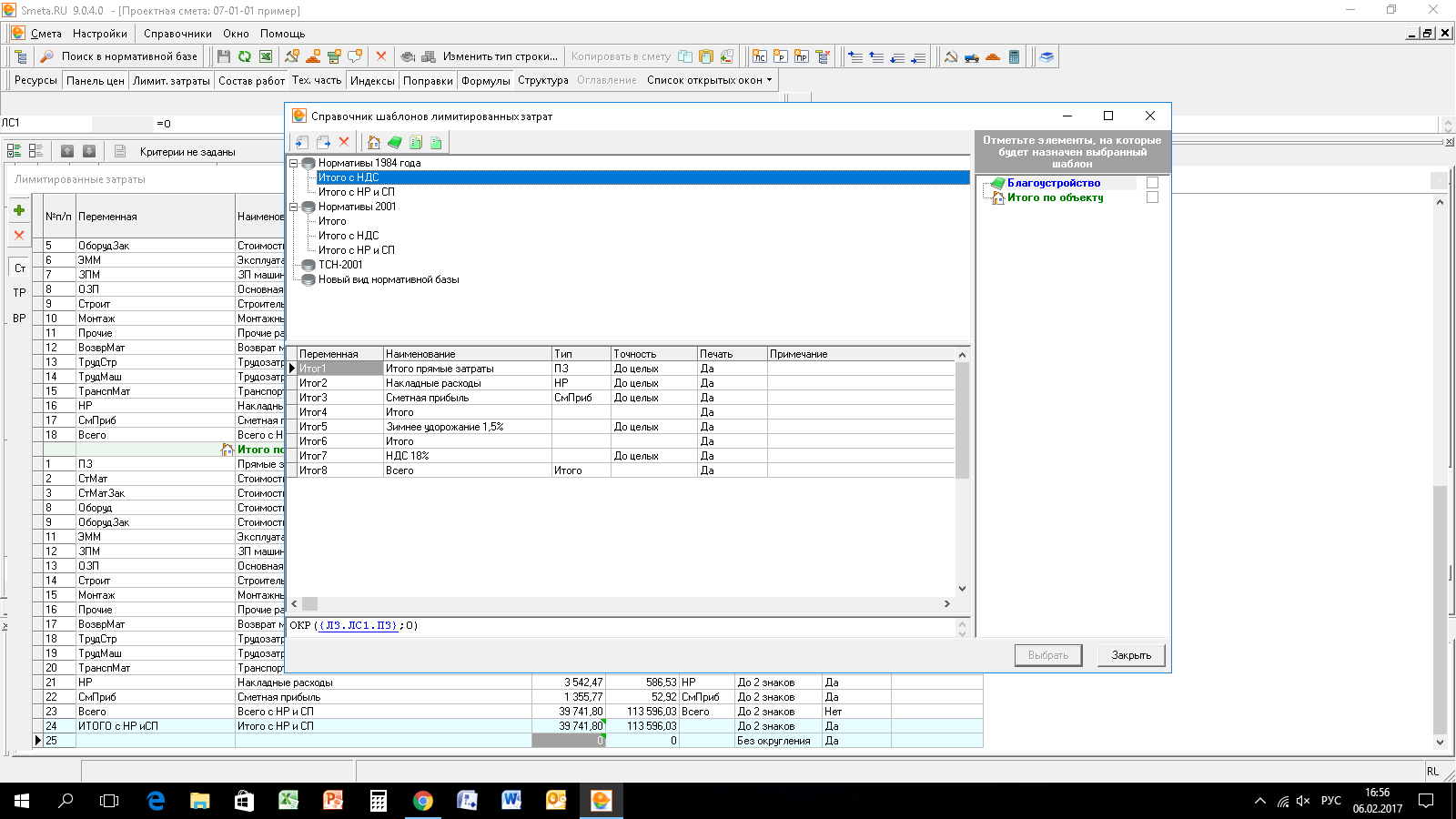Click the house icon in the template dialog toolbar
Image resolution: width=1456 pixels, height=819 pixels.
tap(374, 142)
